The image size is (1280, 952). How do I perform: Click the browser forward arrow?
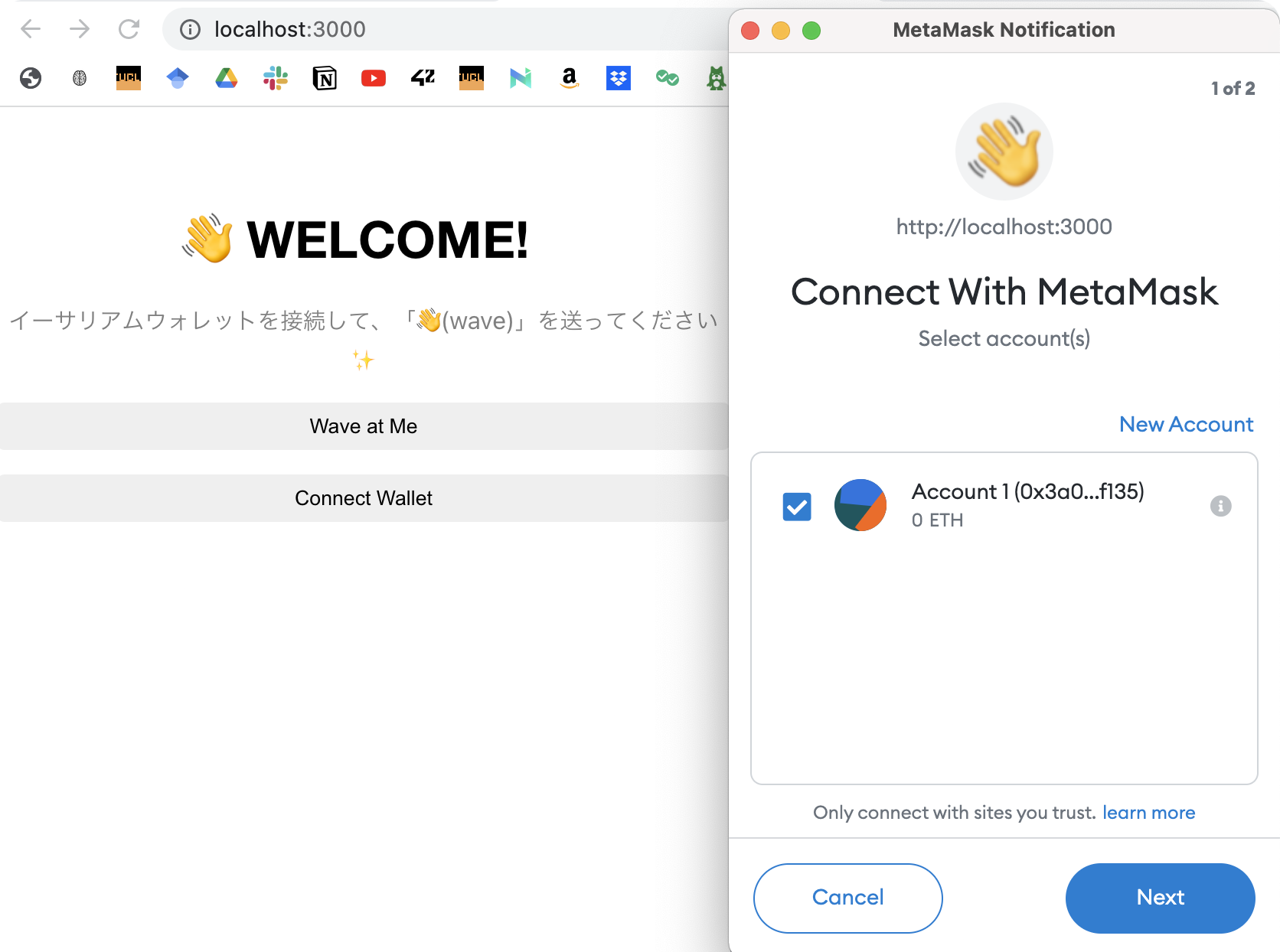click(80, 29)
